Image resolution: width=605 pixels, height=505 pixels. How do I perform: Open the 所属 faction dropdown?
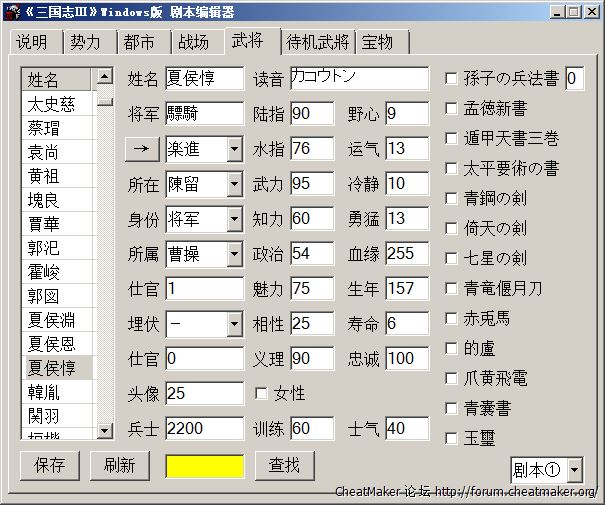(234, 254)
